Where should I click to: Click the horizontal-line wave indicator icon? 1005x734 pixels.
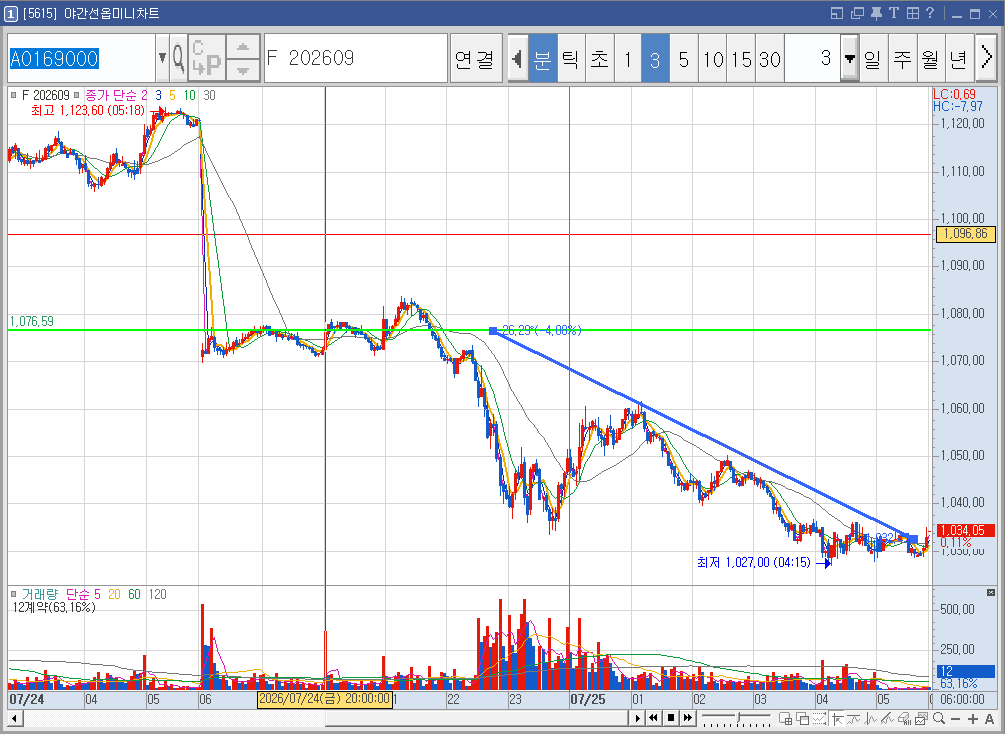coord(854,719)
